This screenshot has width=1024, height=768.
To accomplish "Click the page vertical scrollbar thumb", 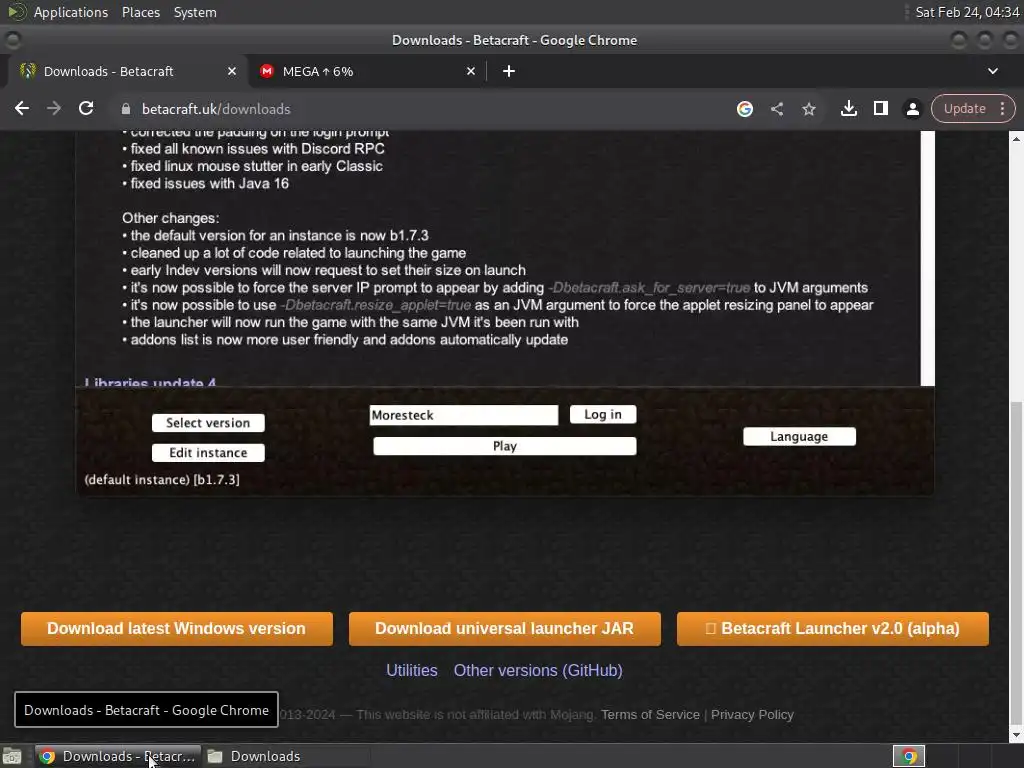I will click(1016, 562).
